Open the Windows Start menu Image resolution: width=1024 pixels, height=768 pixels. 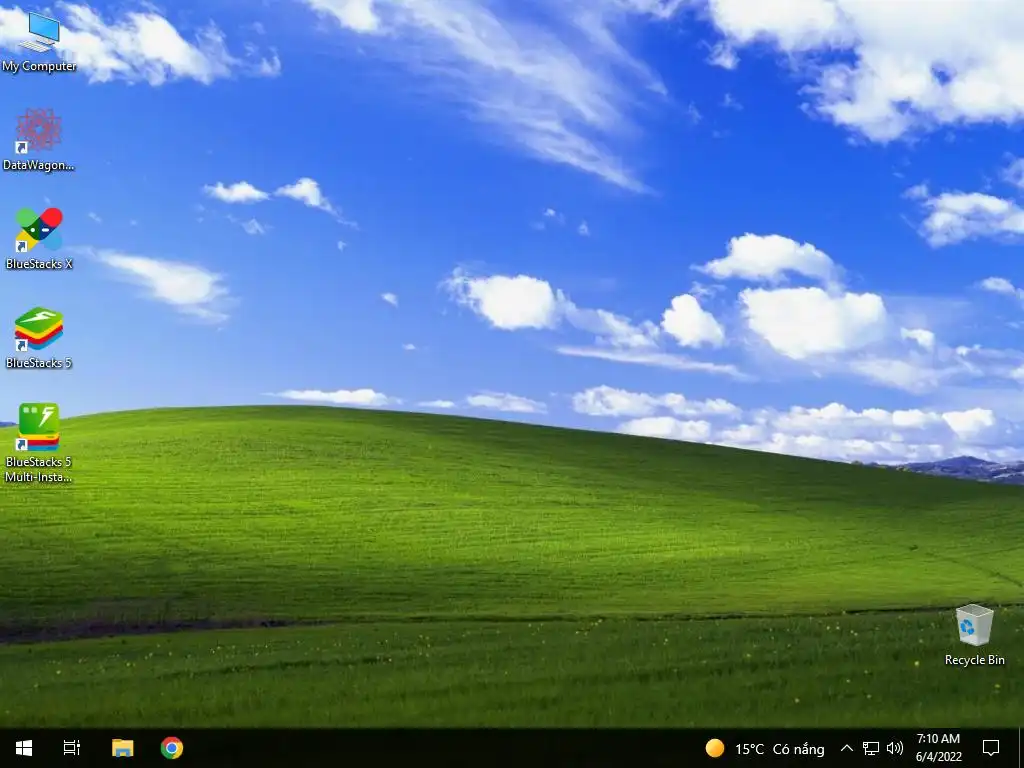tap(24, 748)
